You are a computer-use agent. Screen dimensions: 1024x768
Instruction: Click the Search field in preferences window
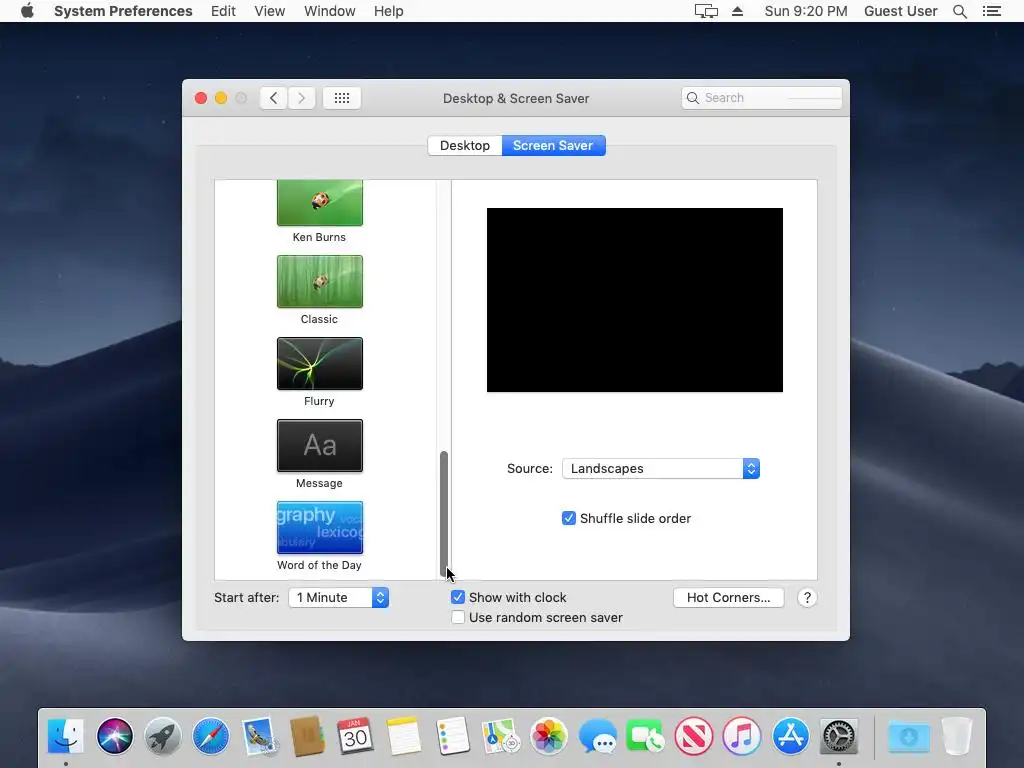761,98
